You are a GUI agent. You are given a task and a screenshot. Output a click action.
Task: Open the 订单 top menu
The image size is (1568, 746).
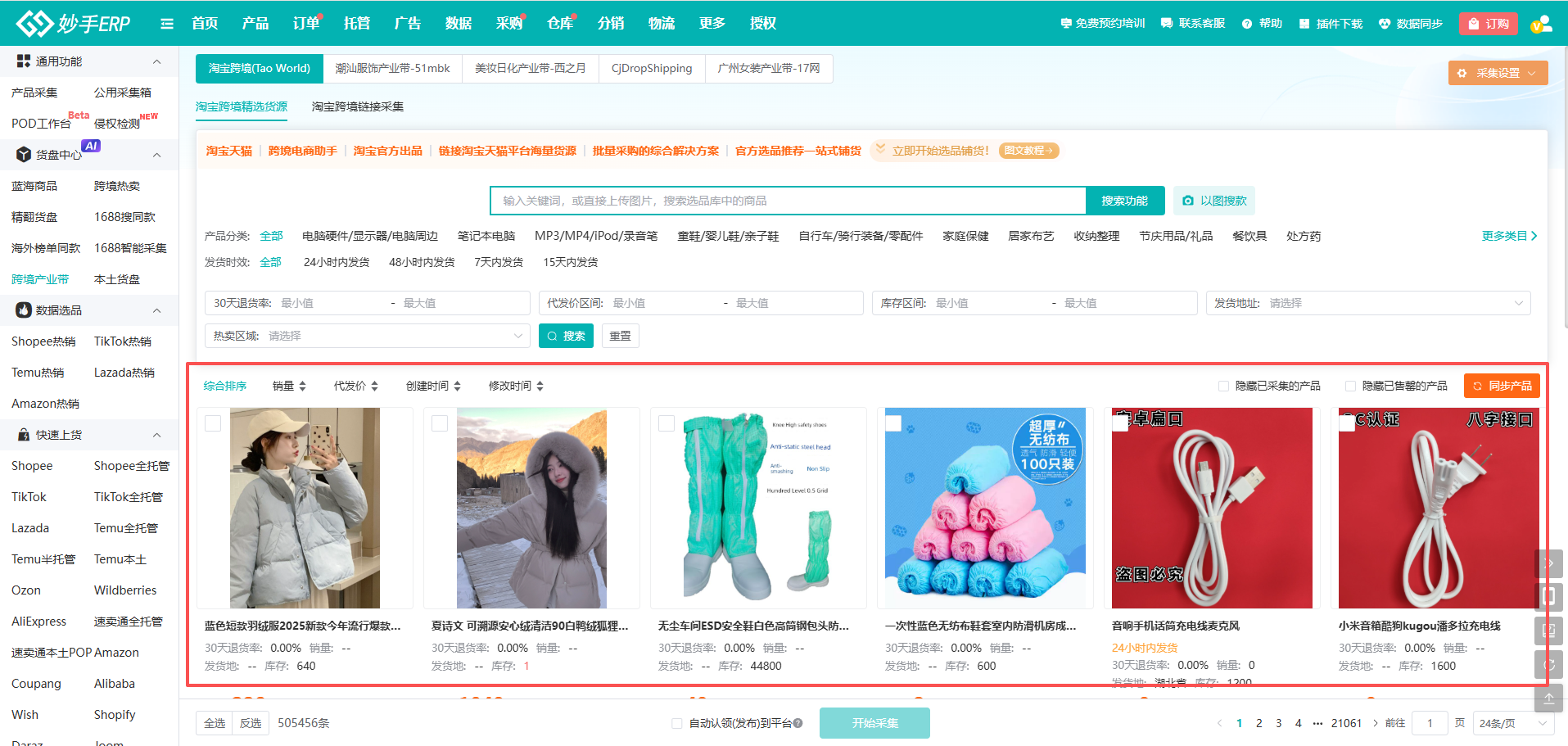(306, 23)
